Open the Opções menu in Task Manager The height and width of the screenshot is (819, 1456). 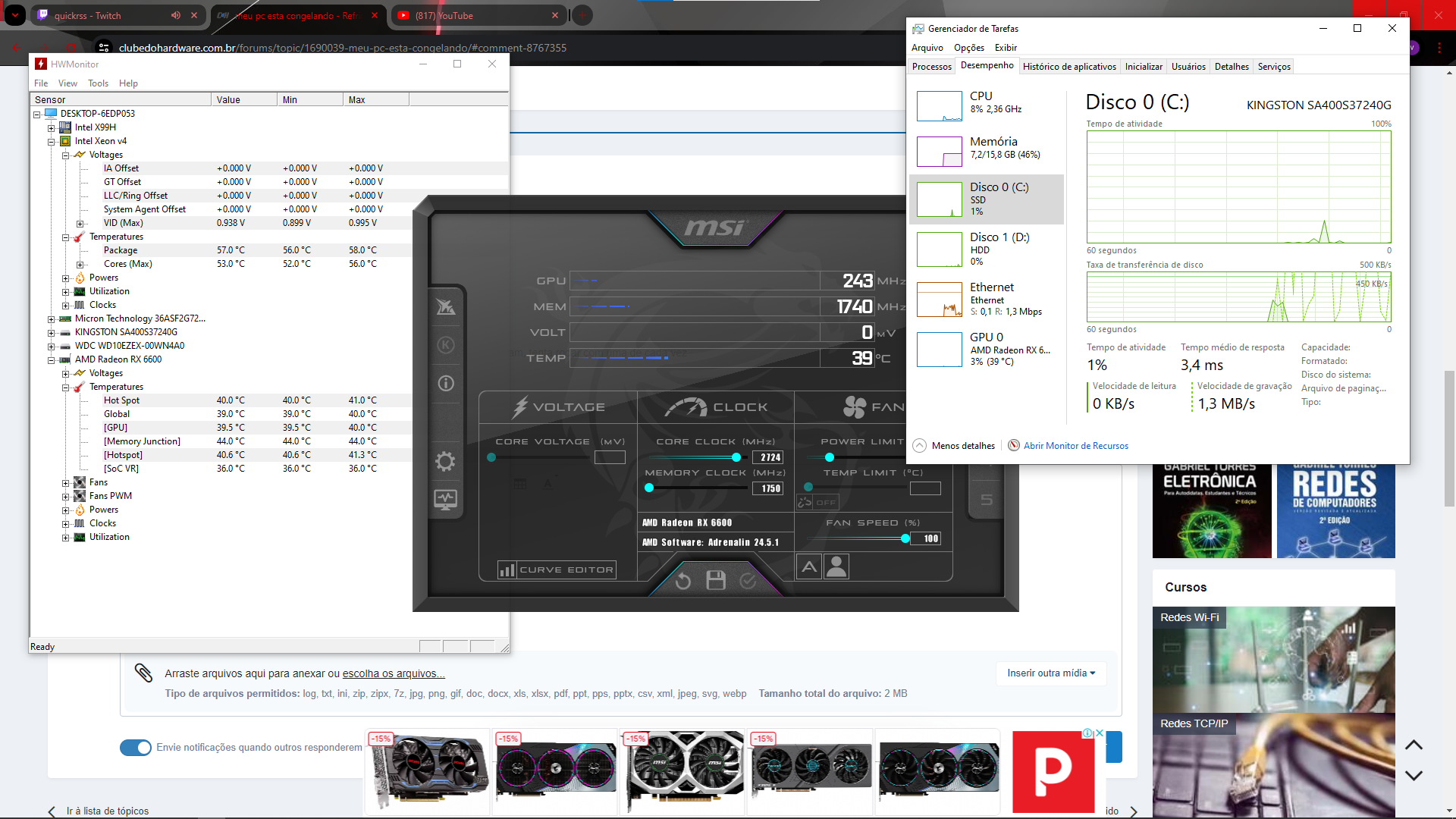pyautogui.click(x=968, y=48)
